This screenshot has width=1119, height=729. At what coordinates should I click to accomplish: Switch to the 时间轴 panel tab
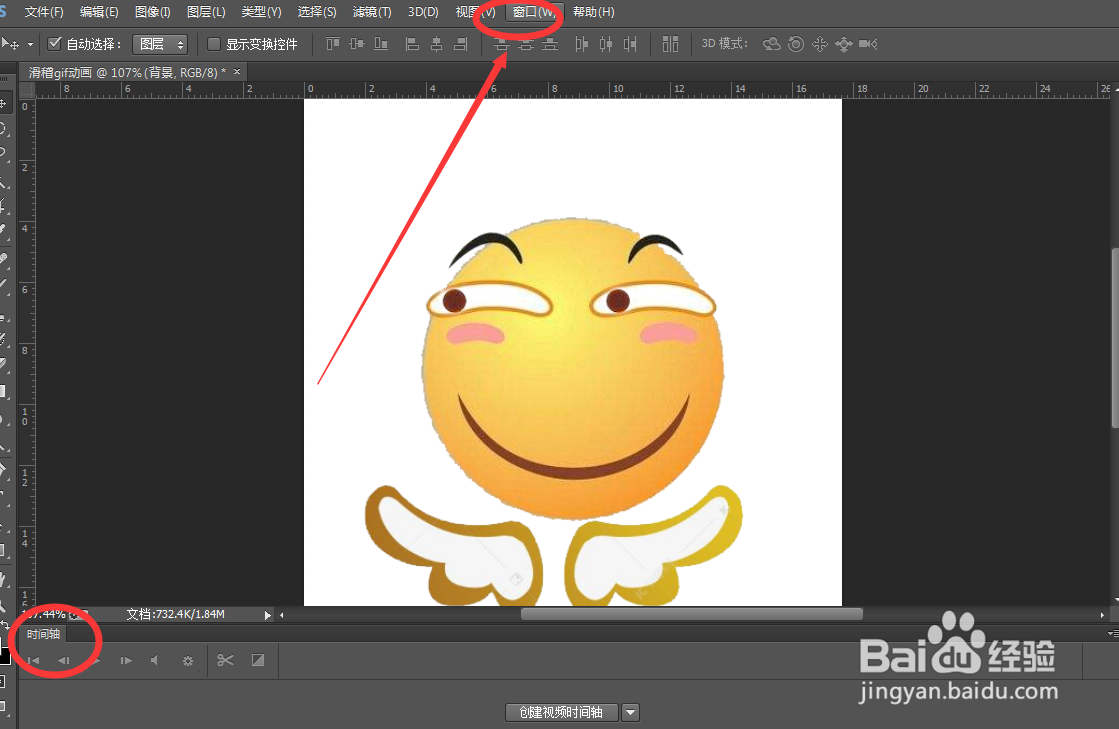tap(44, 633)
